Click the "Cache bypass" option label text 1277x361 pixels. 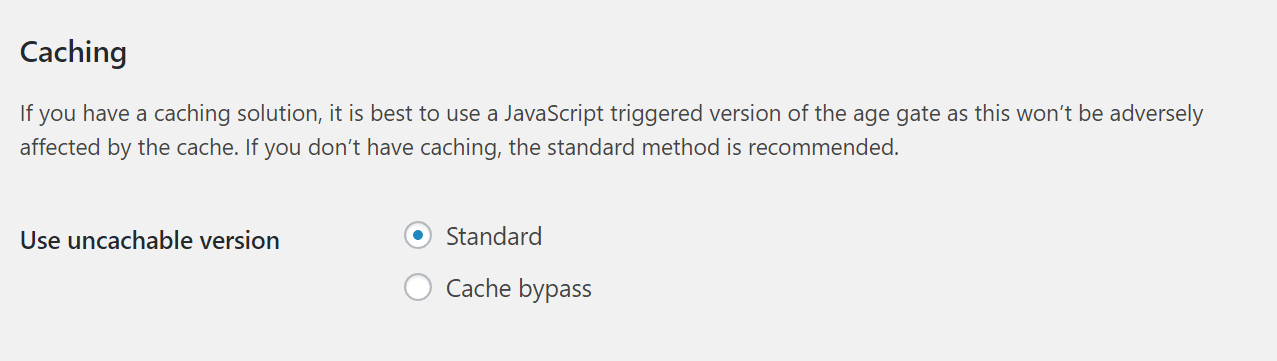coord(519,289)
